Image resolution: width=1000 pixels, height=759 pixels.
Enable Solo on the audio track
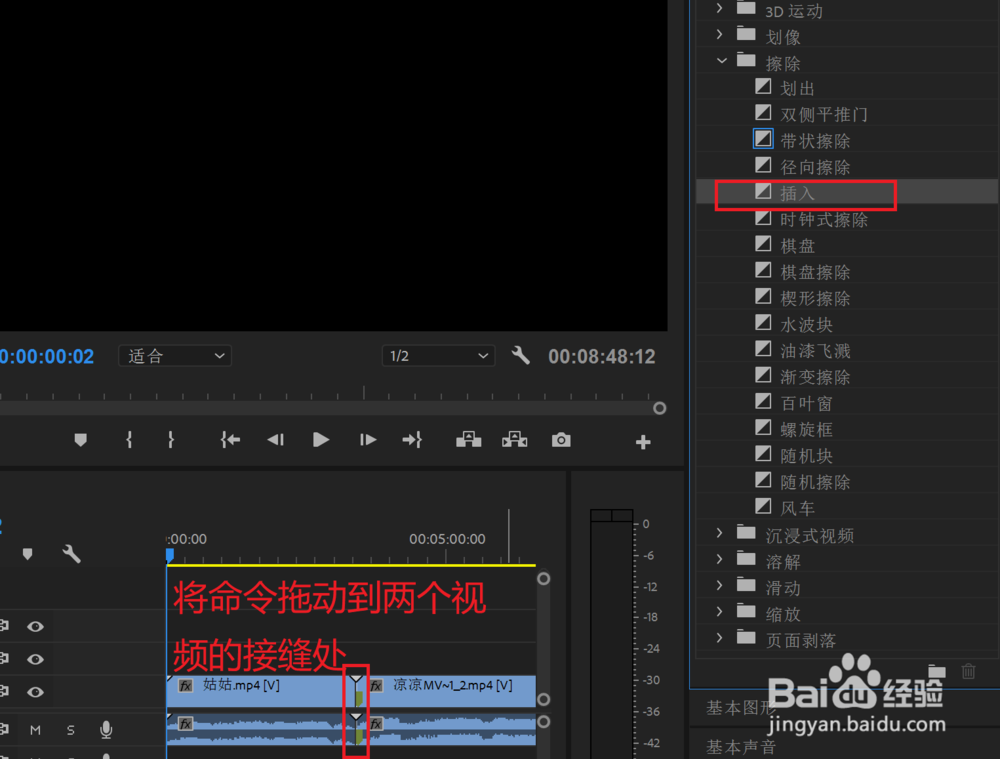[x=70, y=730]
